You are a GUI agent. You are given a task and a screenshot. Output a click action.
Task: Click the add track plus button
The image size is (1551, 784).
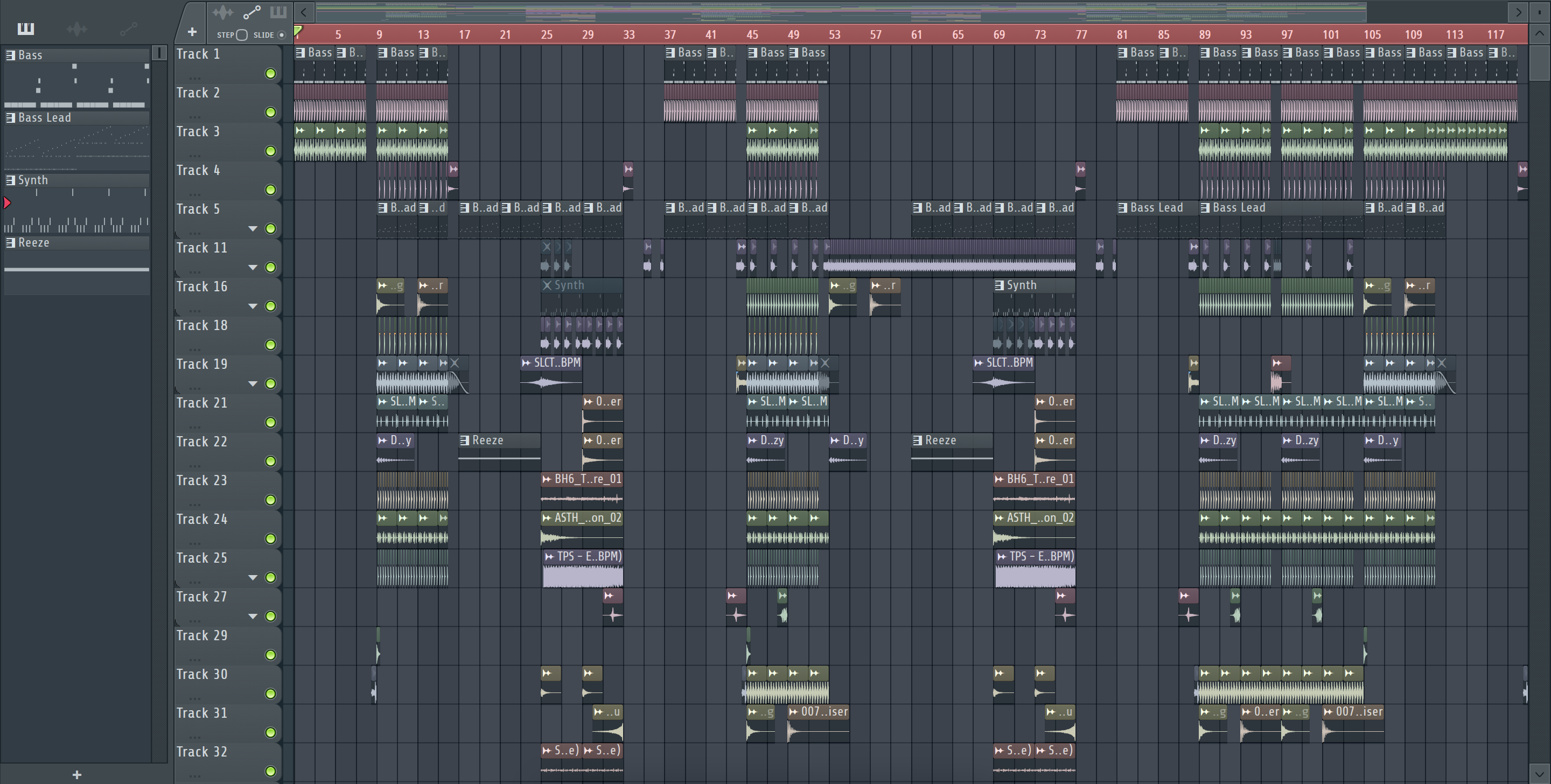tap(192, 32)
